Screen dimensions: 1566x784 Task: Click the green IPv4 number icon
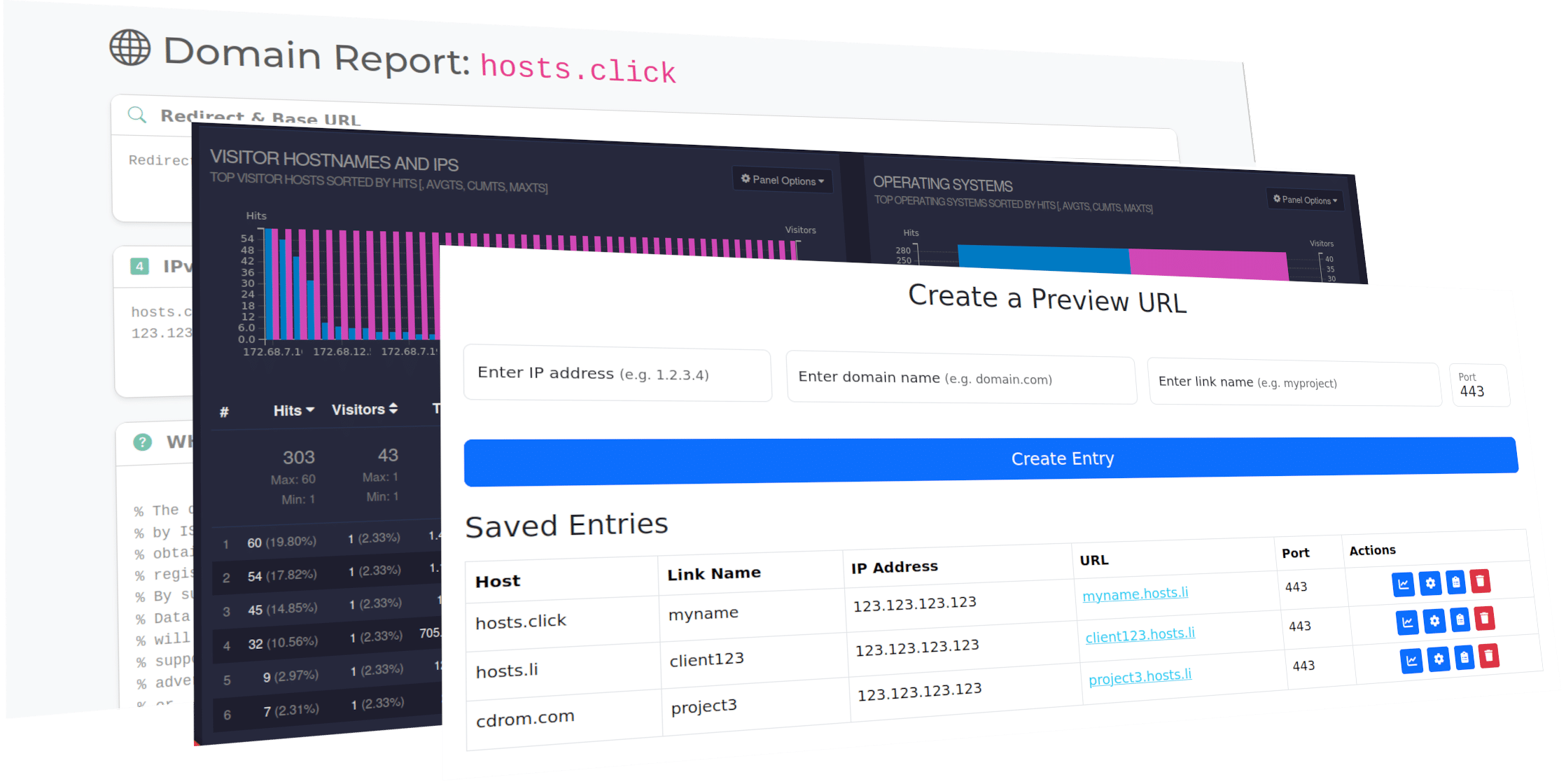(140, 266)
